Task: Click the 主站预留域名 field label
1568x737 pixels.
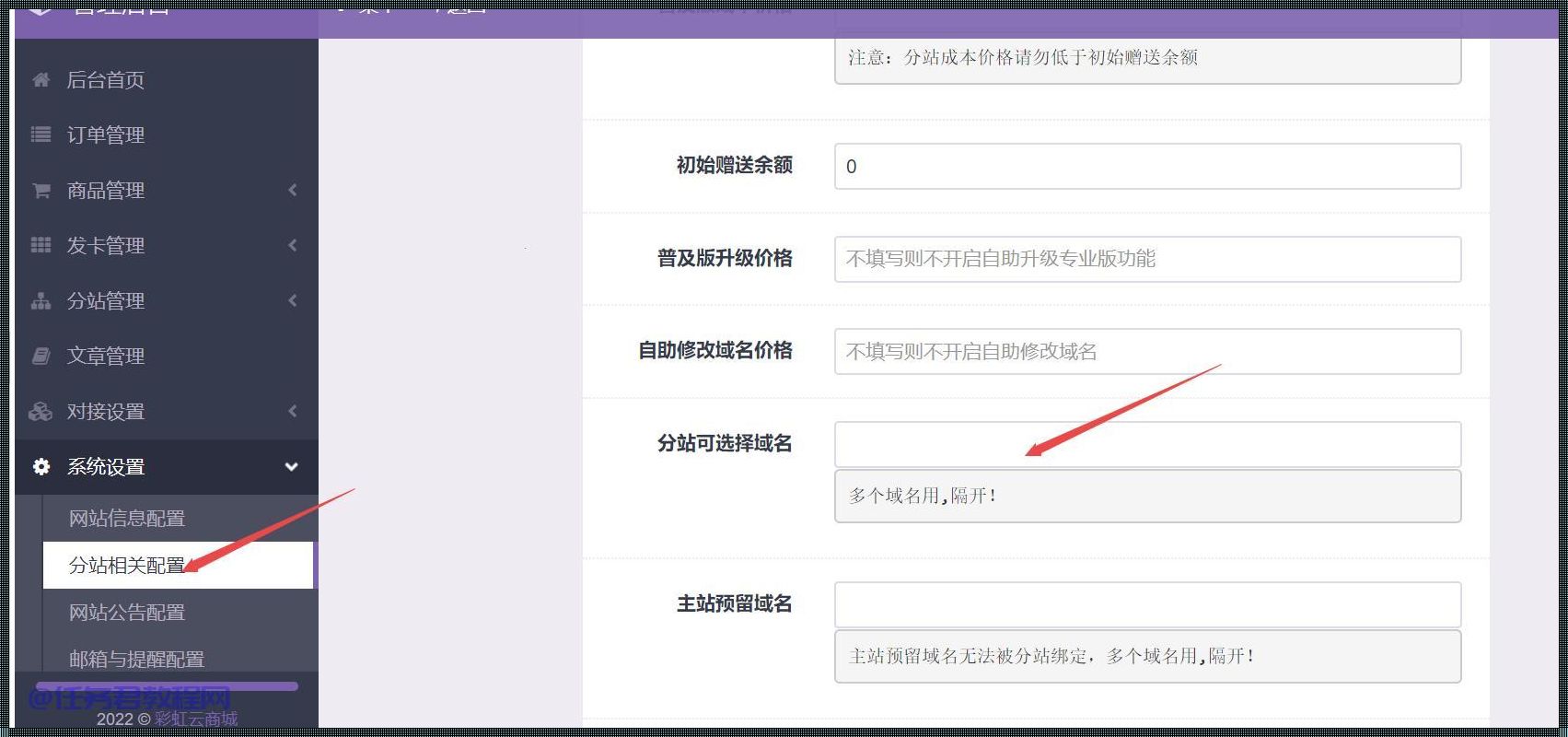Action: coord(734,603)
